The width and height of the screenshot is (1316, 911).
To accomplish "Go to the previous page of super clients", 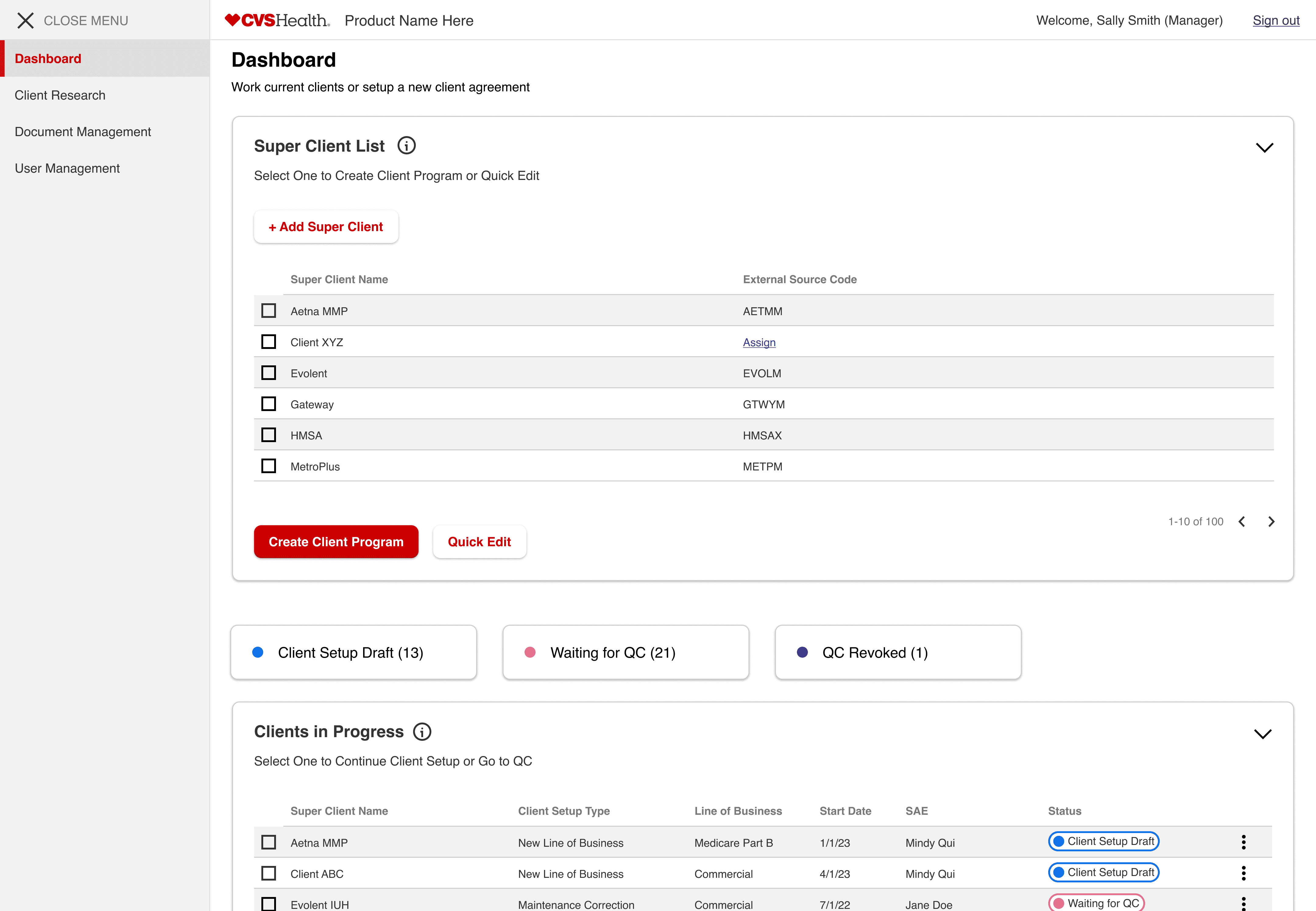I will tap(1242, 521).
